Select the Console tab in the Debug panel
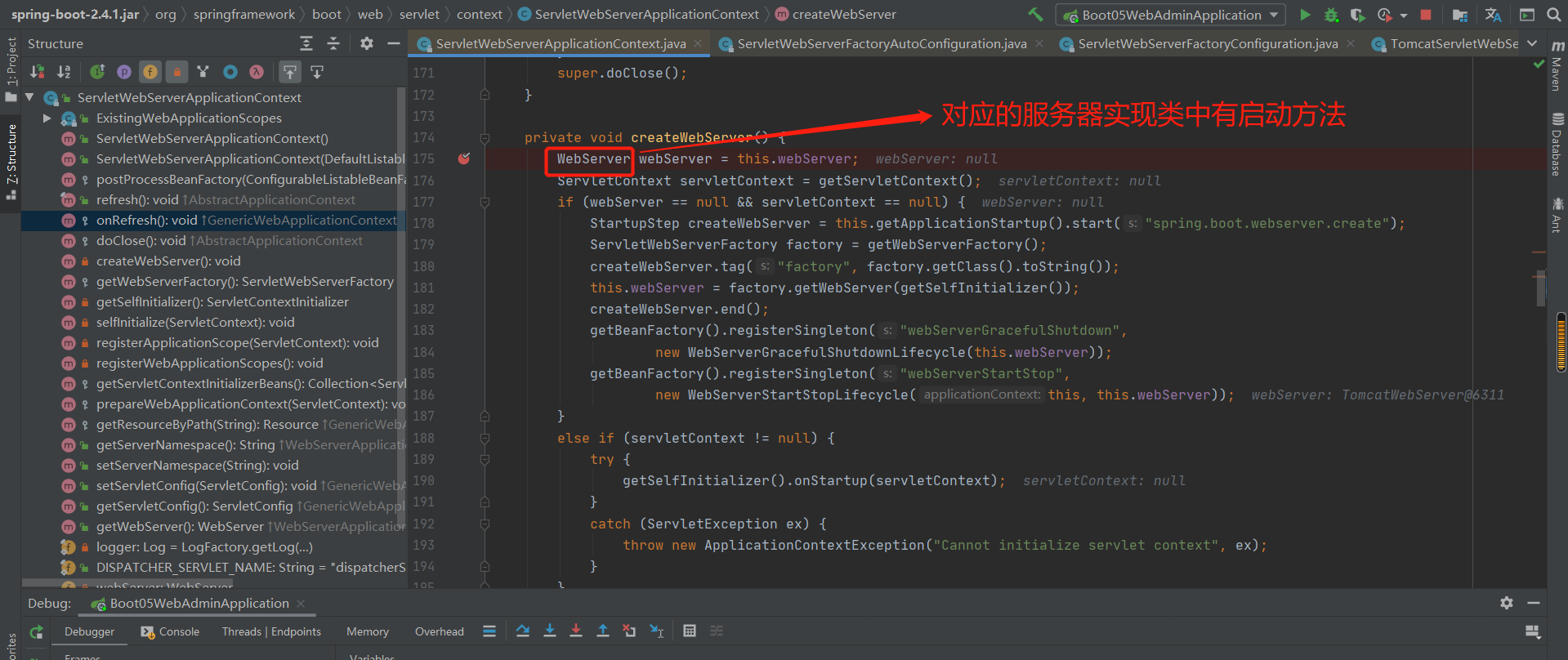1568x660 pixels. point(170,631)
